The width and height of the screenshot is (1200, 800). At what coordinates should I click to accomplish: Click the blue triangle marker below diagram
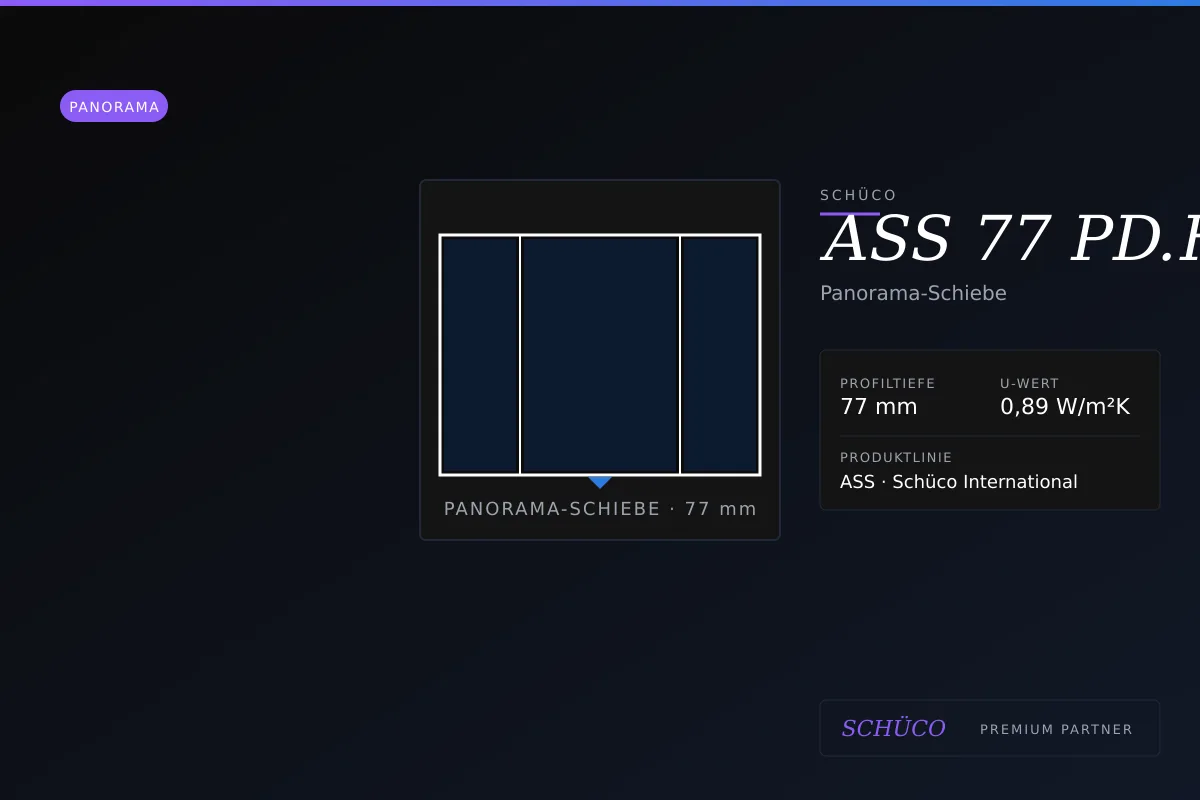pyautogui.click(x=600, y=482)
